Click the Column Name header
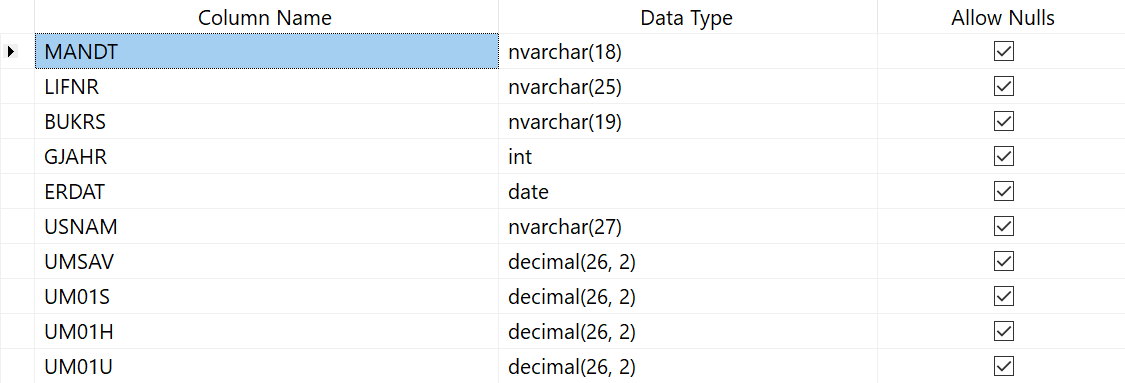The height and width of the screenshot is (383, 1125). pyautogui.click(x=266, y=17)
